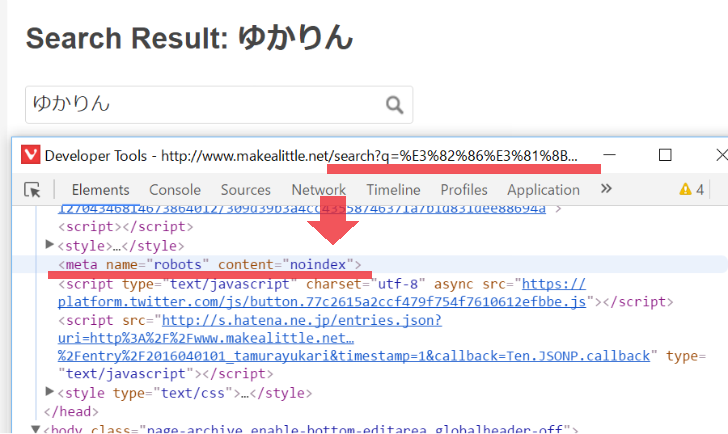Select the empty <script></script> node
Viewport: 728px width, 434px height.
coord(125,227)
